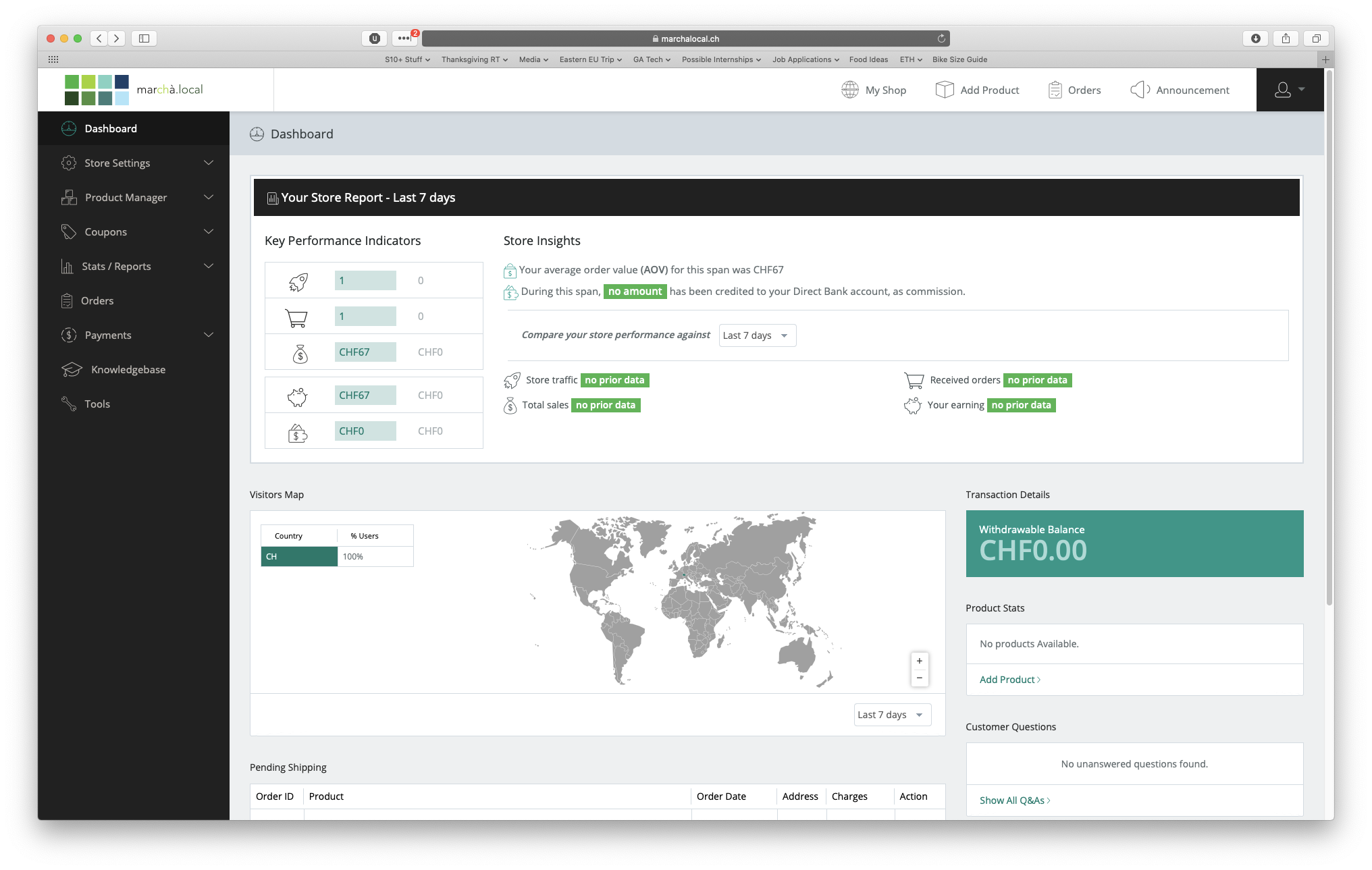The image size is (1372, 870).
Task: Click the Announcement megaphone icon
Action: tap(1140, 90)
